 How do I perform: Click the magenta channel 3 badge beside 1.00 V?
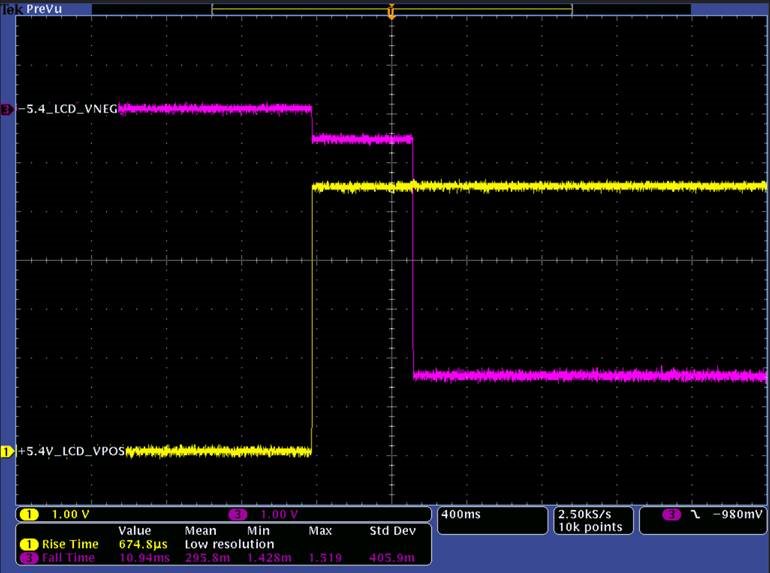click(238, 515)
